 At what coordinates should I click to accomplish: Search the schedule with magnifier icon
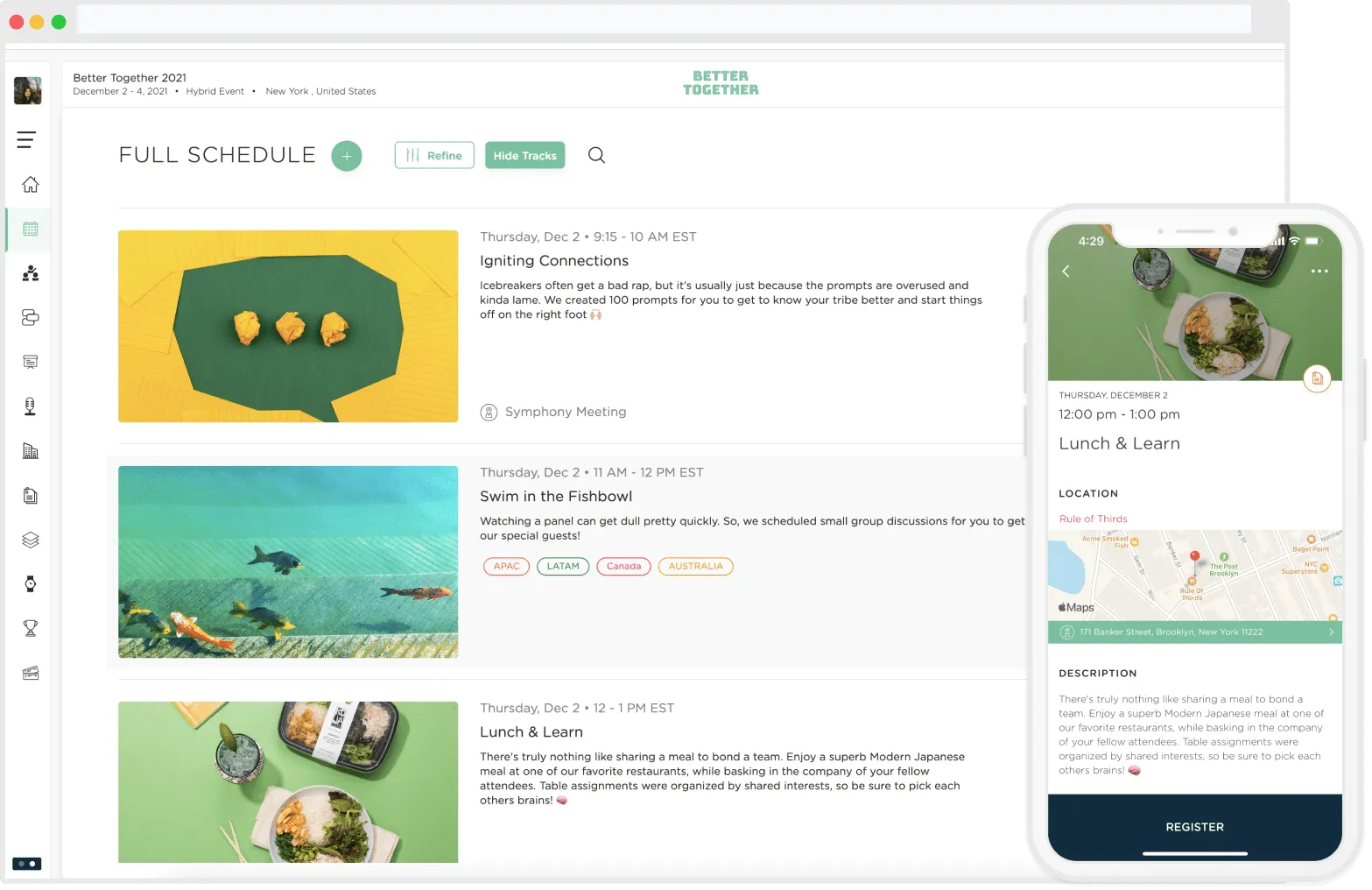(x=596, y=155)
